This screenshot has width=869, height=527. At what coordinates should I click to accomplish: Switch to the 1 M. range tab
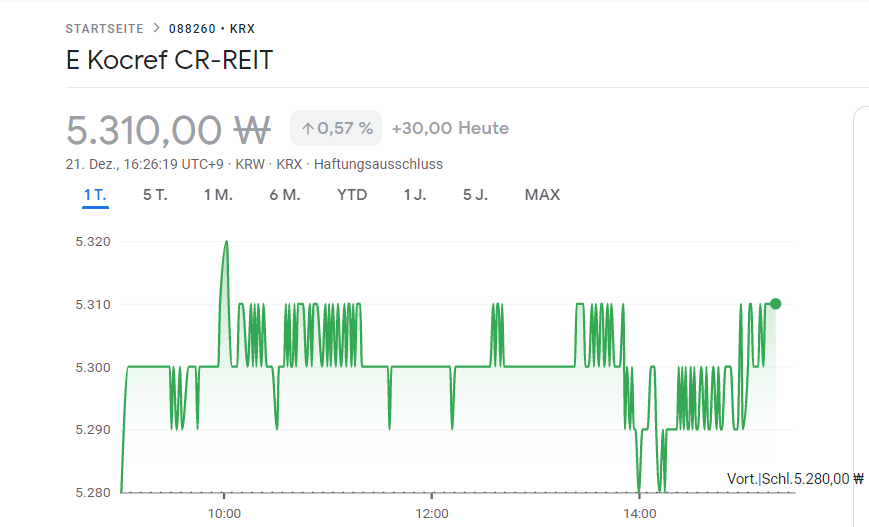[x=218, y=195]
